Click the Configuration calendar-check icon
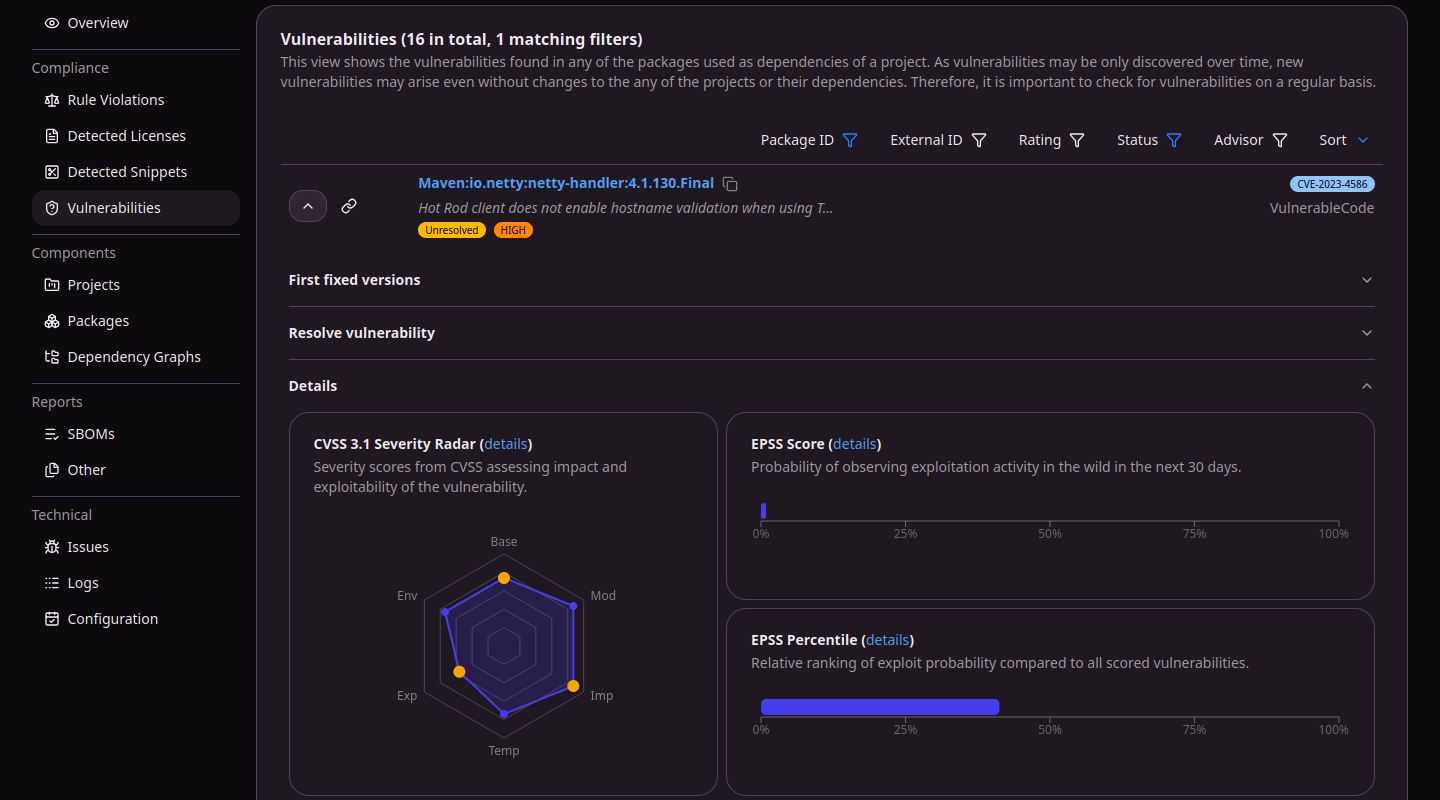This screenshot has width=1440, height=800. coord(52,619)
